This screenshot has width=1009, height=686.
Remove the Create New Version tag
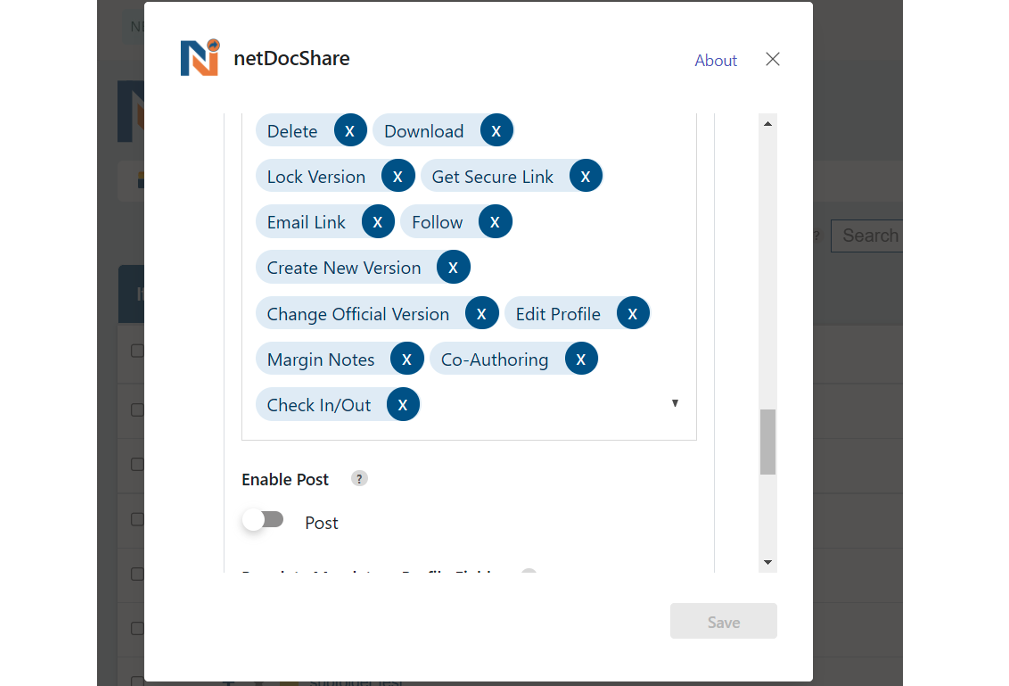click(x=453, y=267)
